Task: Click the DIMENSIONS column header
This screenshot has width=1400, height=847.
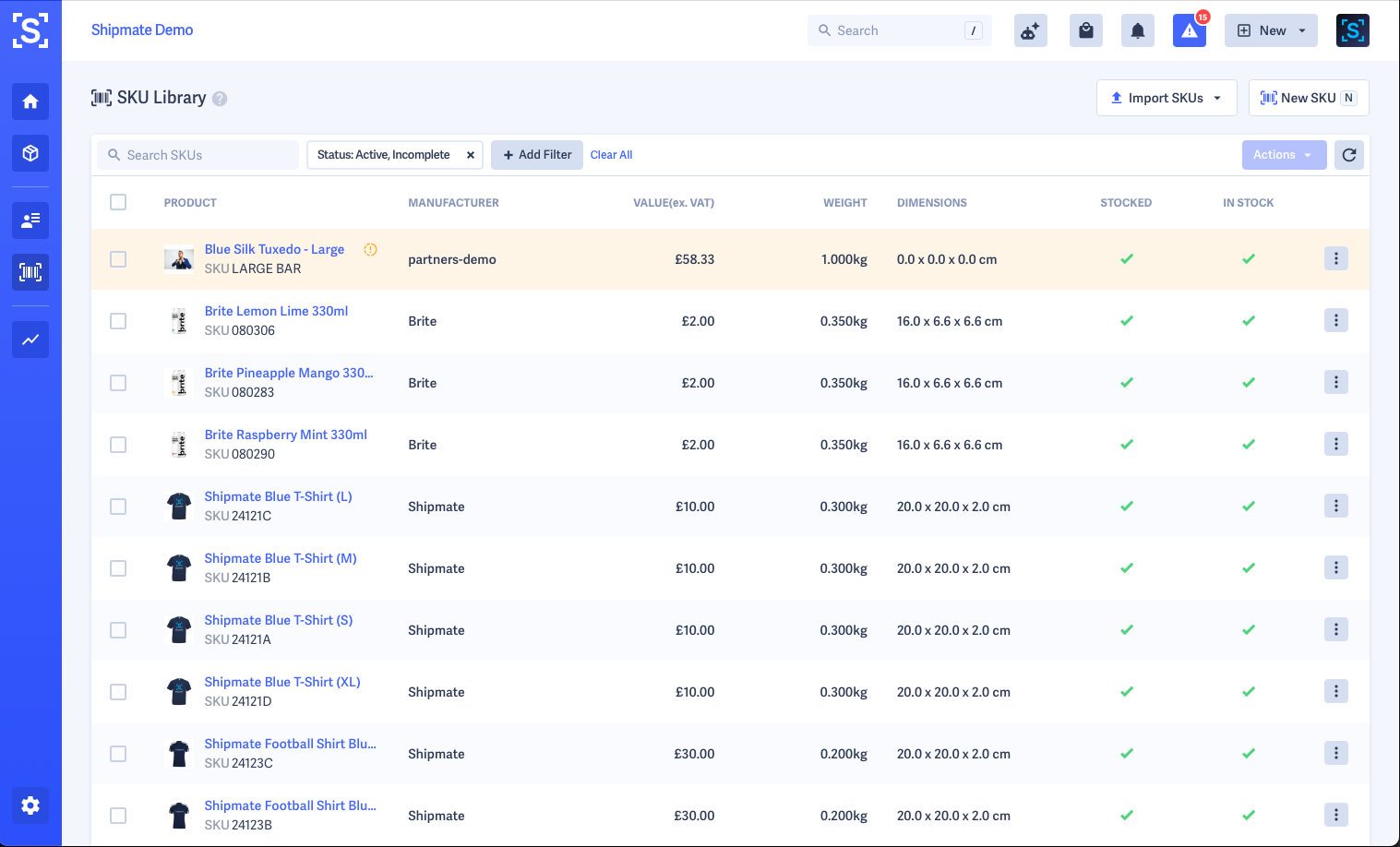Action: (932, 203)
